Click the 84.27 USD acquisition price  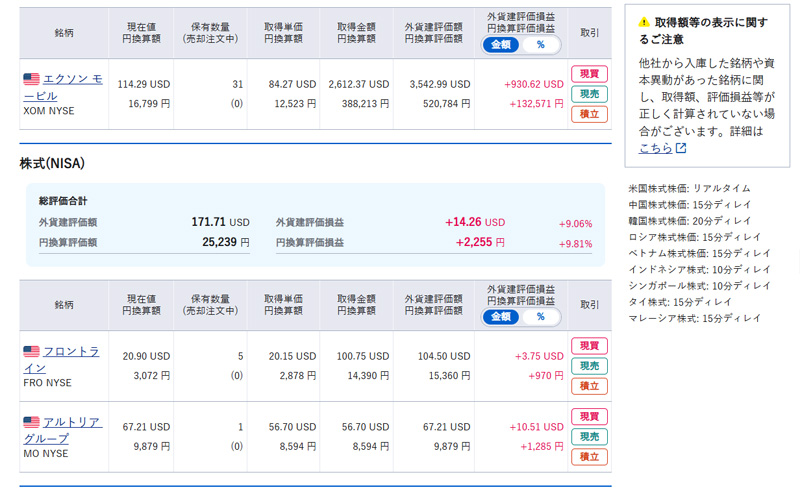292,84
